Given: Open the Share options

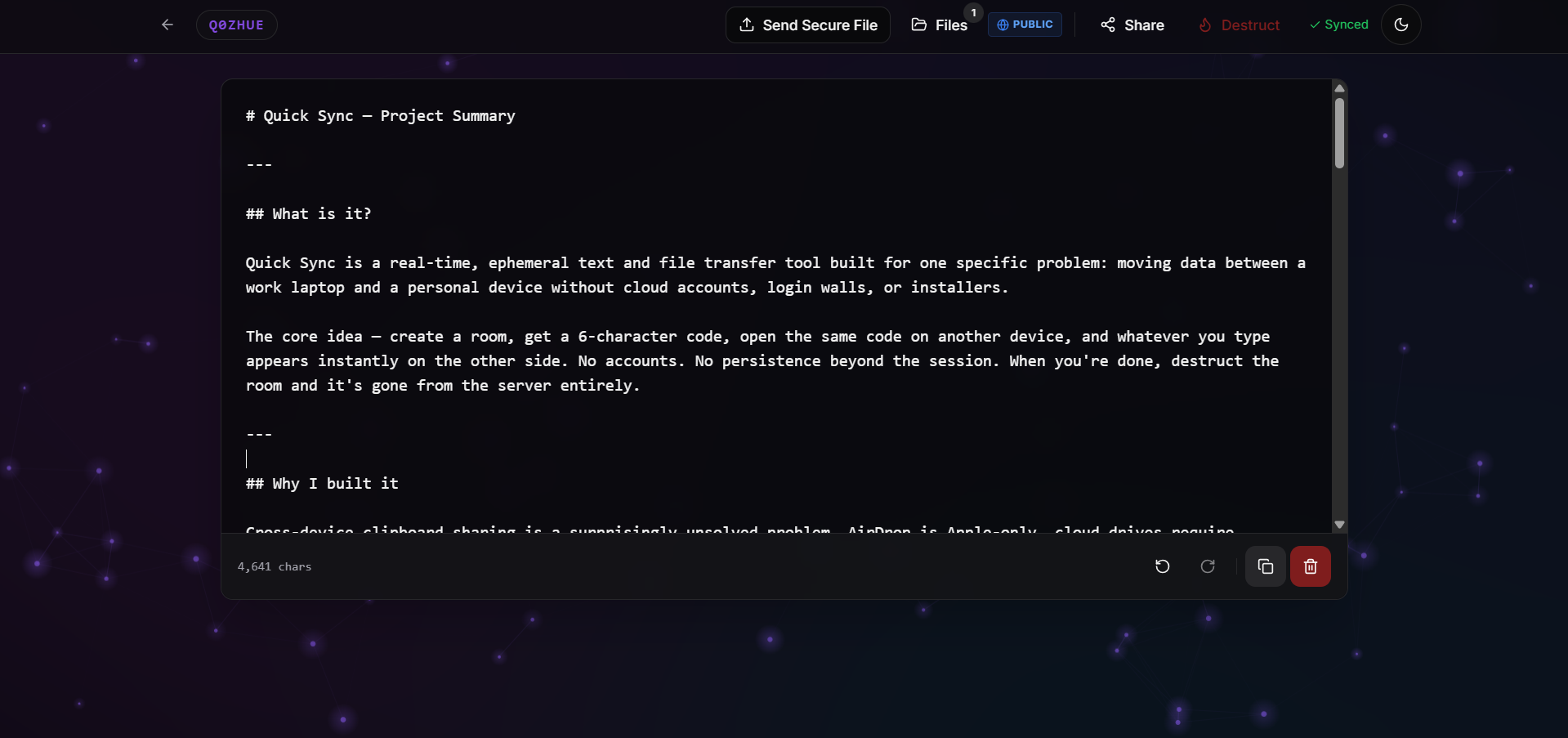Looking at the screenshot, I should 1132,25.
